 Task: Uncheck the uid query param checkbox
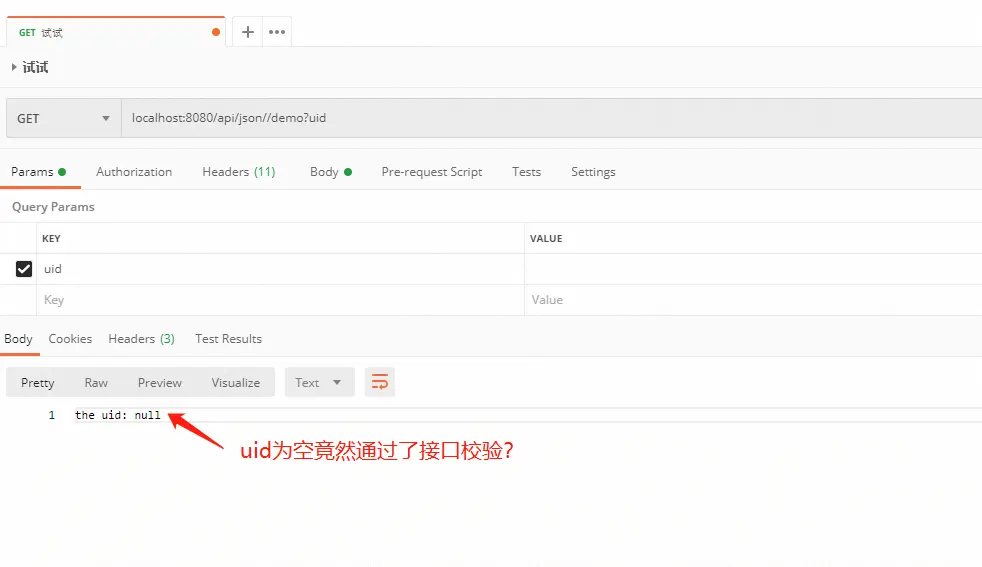[24, 269]
